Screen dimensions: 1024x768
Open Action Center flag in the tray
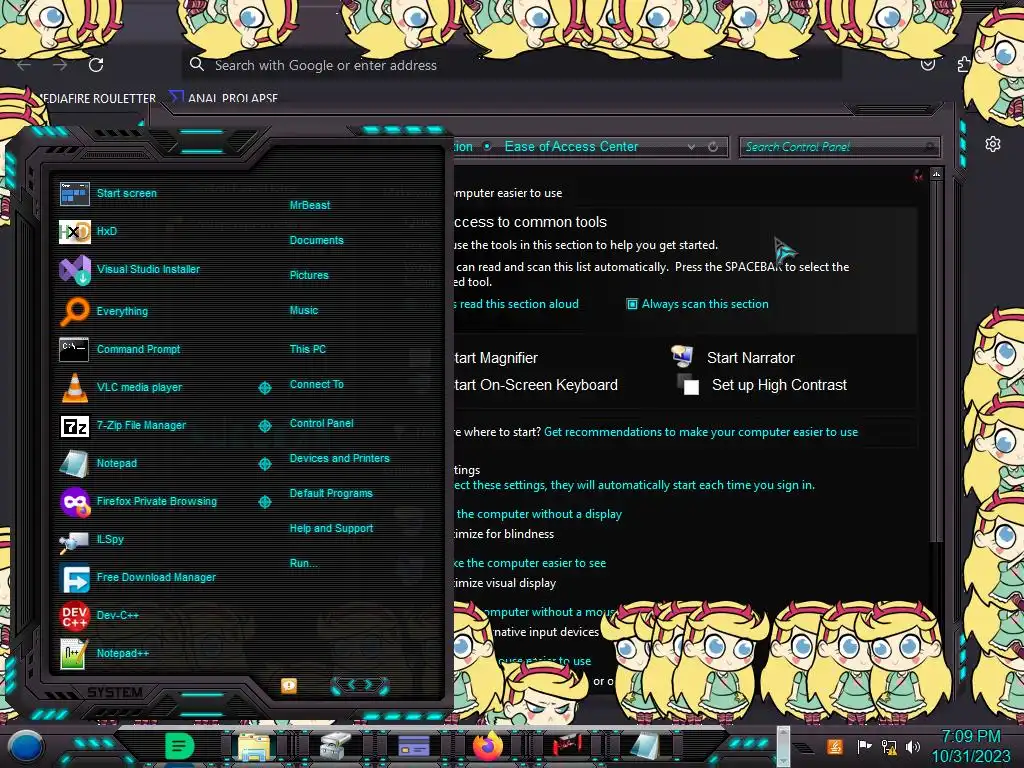point(864,746)
